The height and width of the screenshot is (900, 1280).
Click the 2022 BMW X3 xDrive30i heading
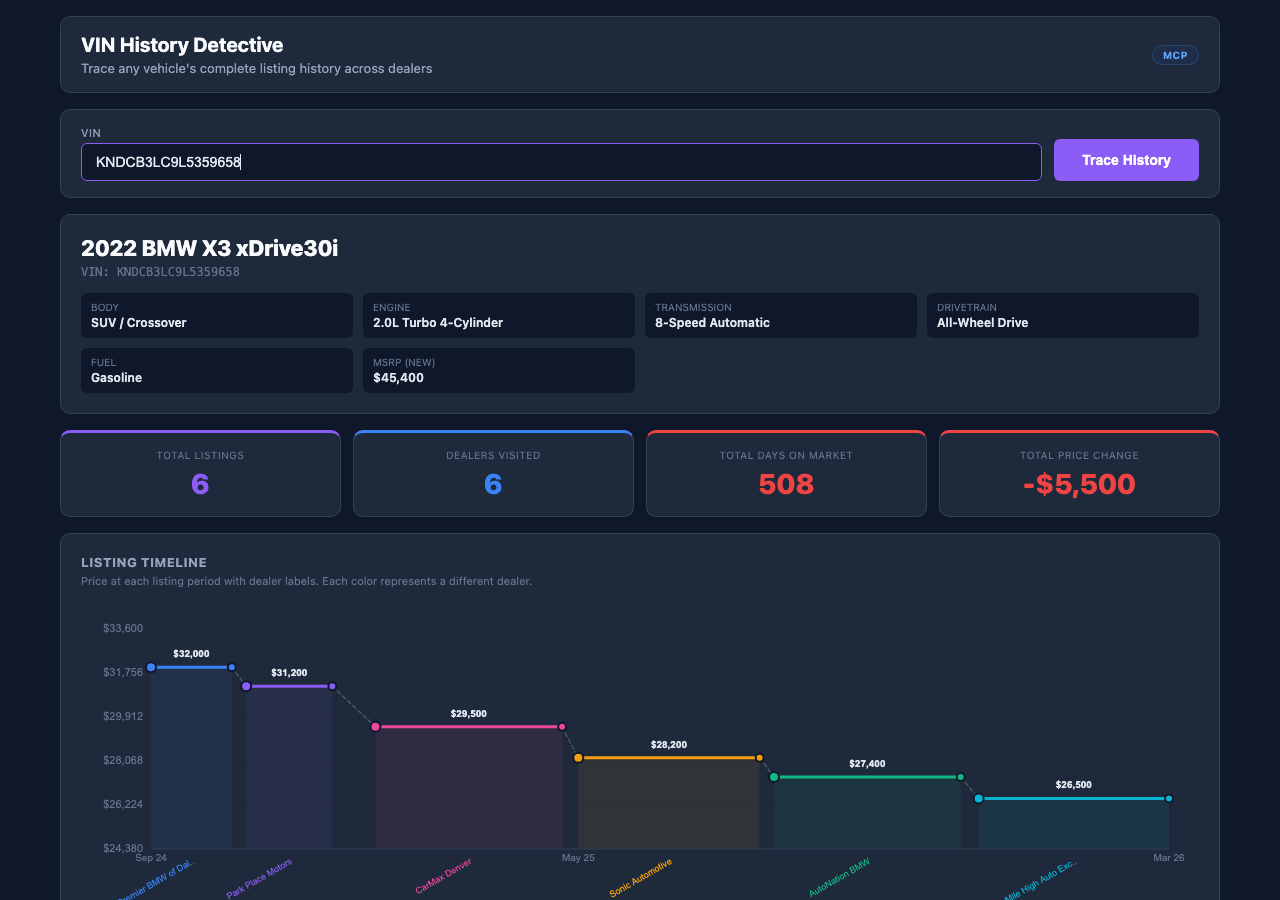210,249
